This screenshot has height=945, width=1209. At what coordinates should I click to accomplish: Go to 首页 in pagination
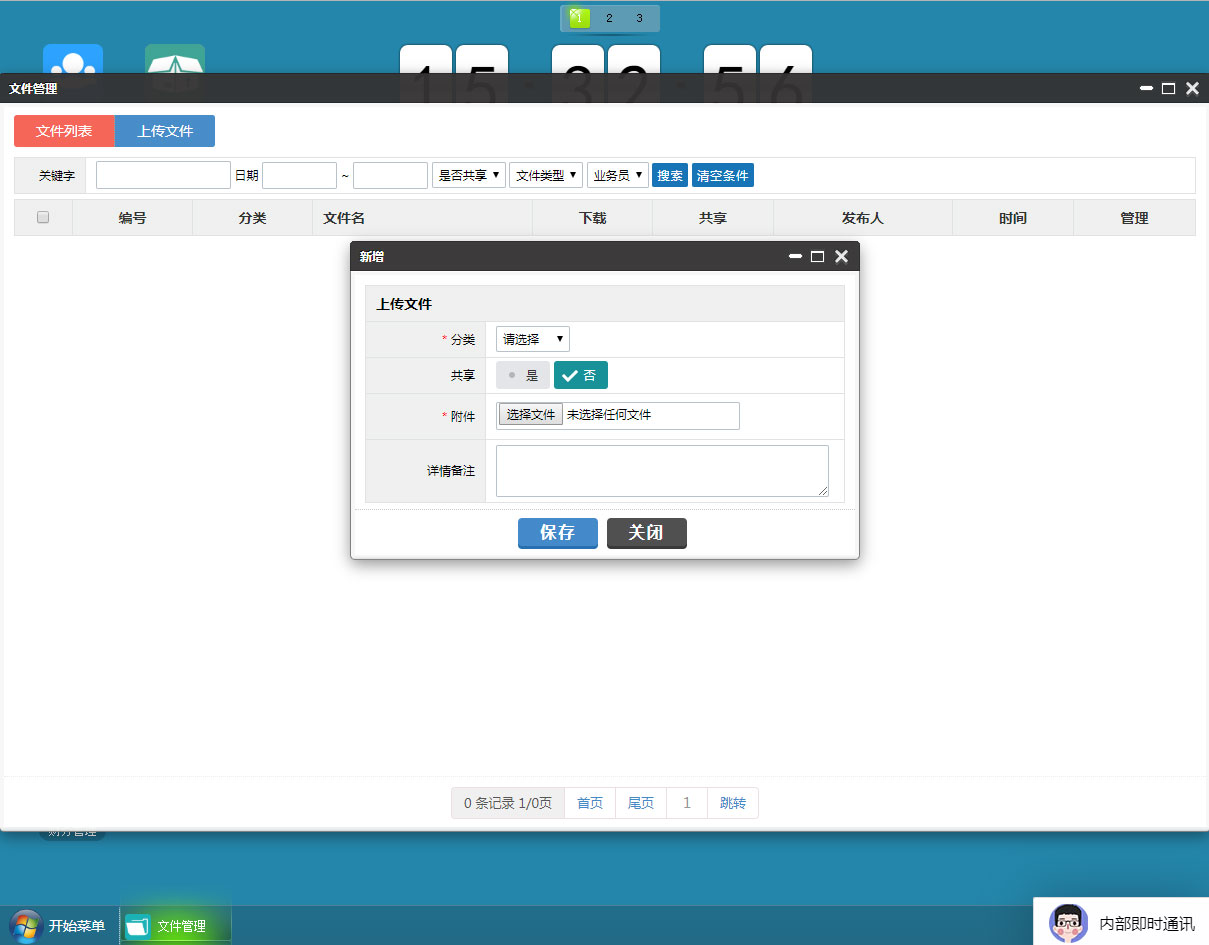point(590,803)
